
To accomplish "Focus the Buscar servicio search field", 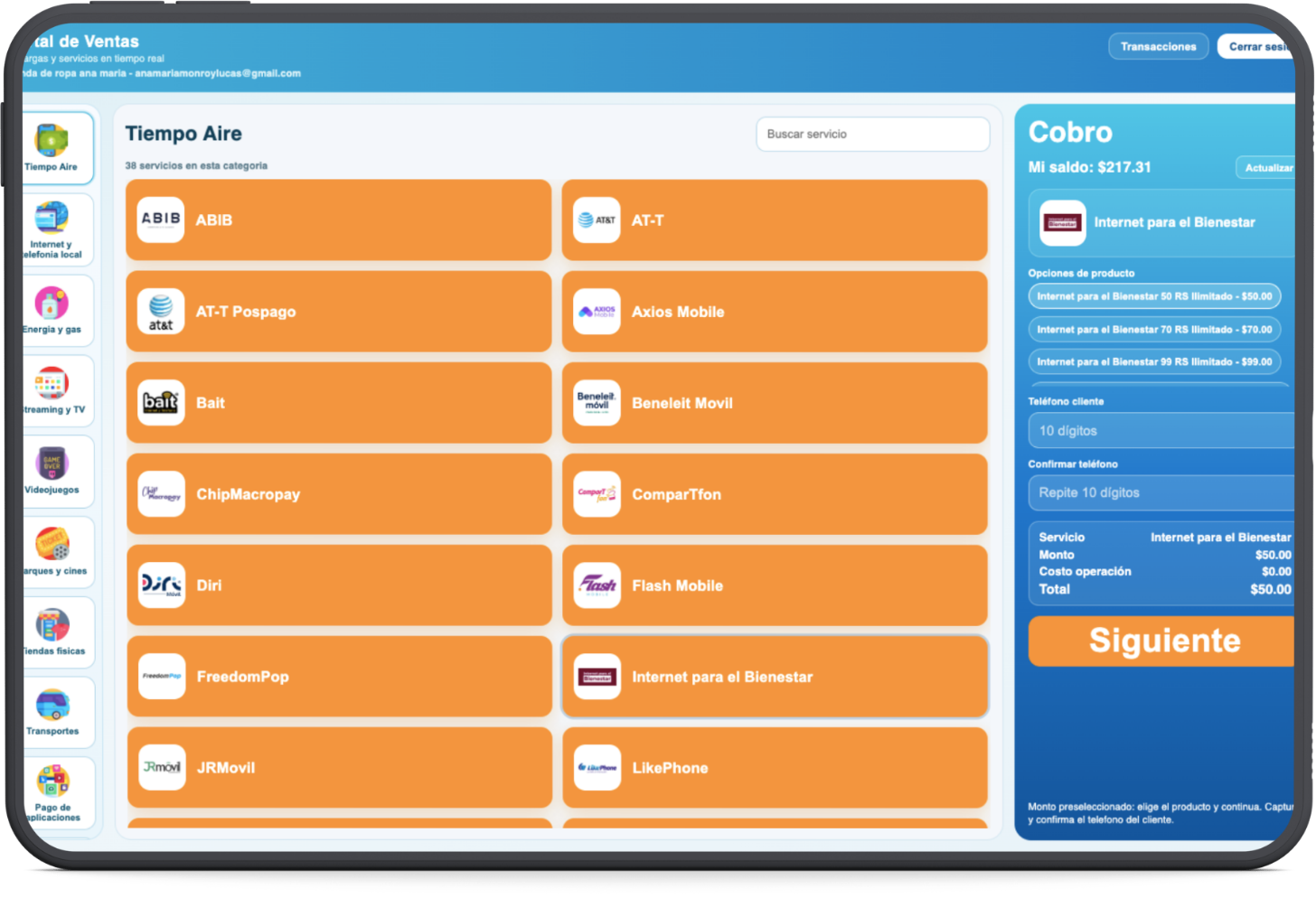I will [872, 134].
